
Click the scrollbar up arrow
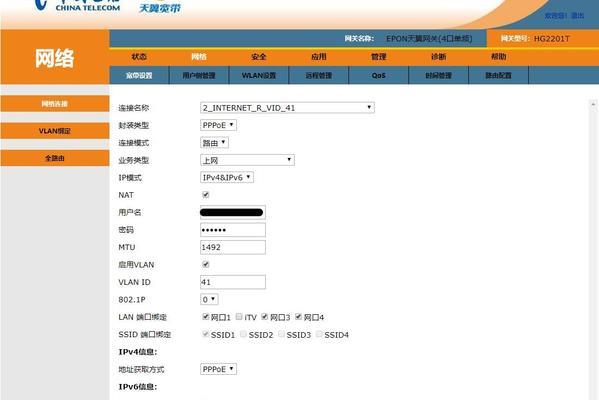click(x=593, y=104)
